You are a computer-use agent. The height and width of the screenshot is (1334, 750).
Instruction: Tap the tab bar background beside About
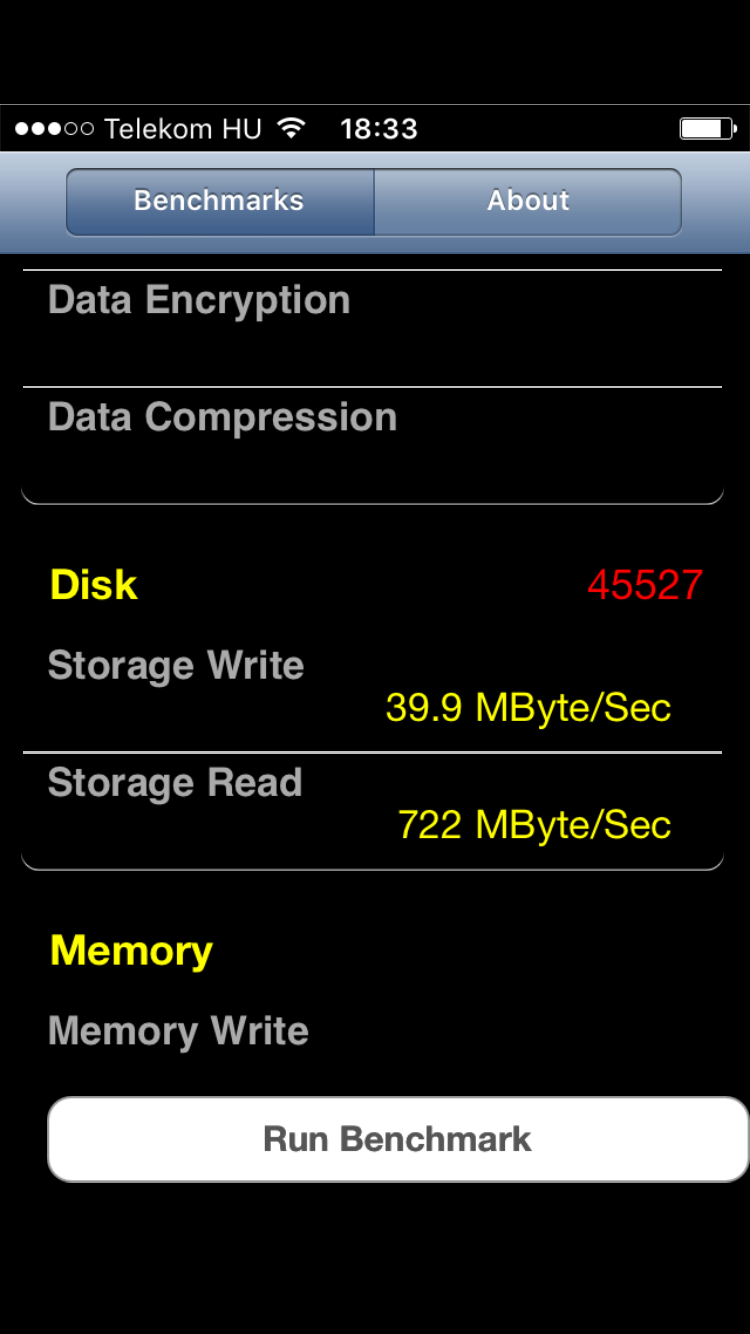[716, 201]
